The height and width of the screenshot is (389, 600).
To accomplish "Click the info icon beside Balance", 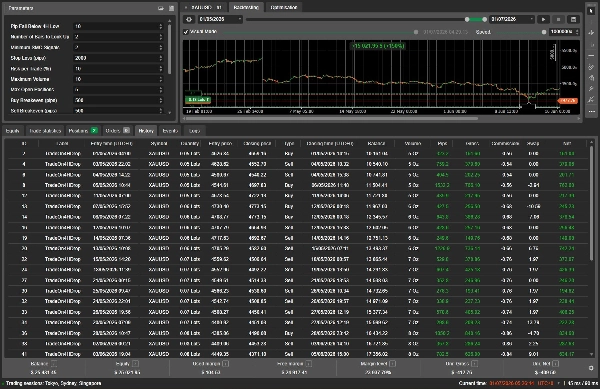I will [x=54, y=364].
